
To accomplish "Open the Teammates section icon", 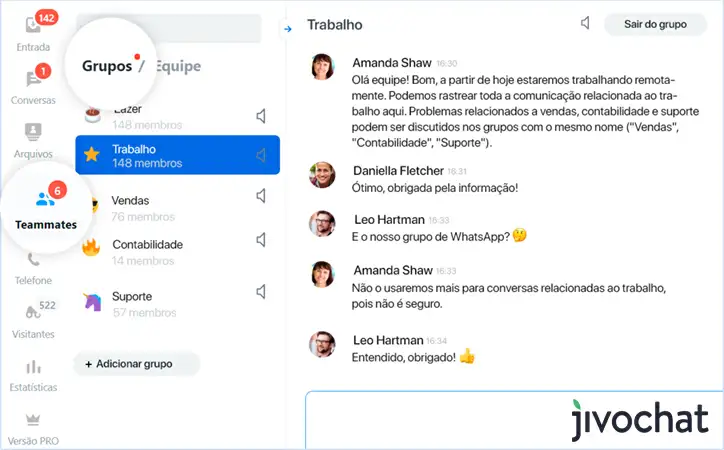I will point(45,199).
